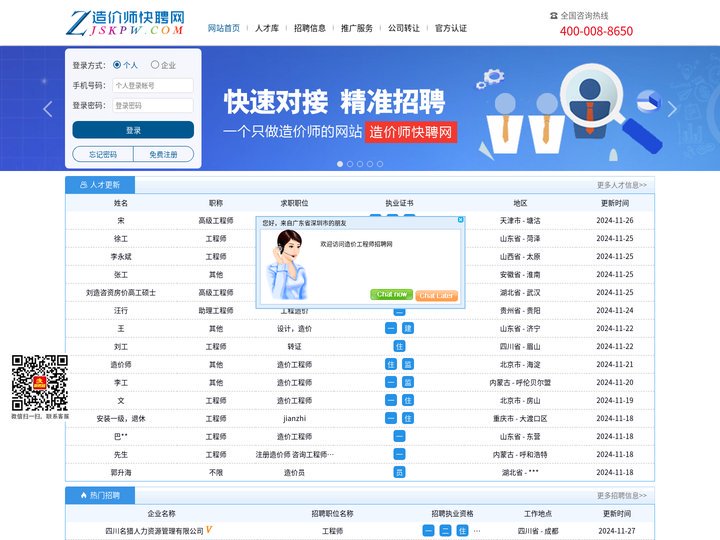Click the 一 badge in 先生 row

pos(399,454)
